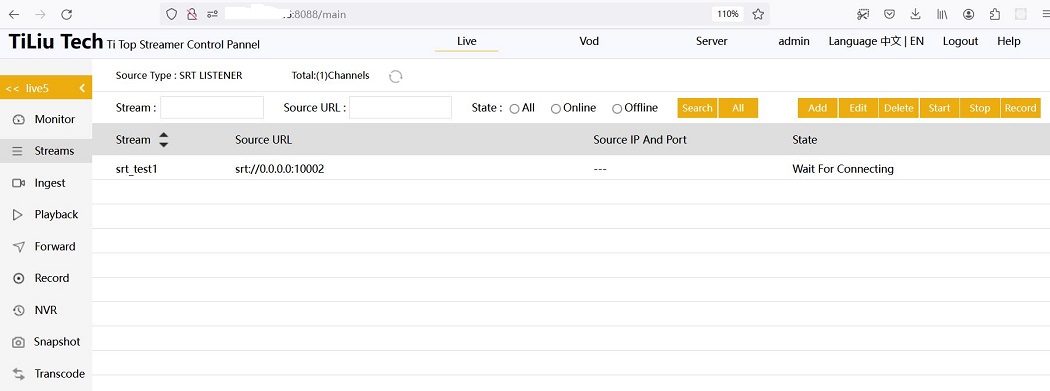Select the All state radio button
The image size is (1050, 391).
point(514,108)
